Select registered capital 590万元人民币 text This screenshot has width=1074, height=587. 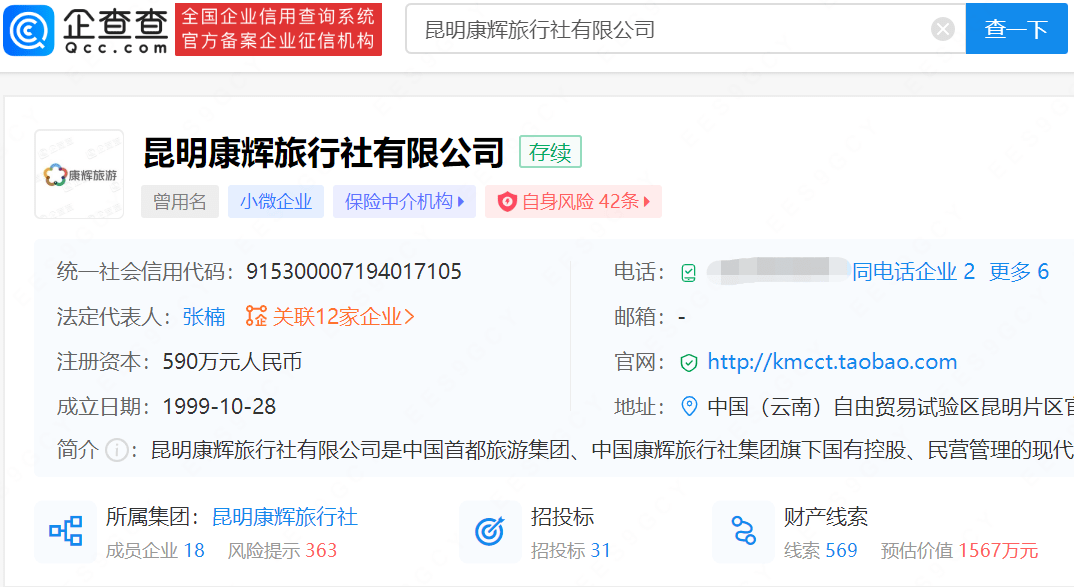pos(232,362)
